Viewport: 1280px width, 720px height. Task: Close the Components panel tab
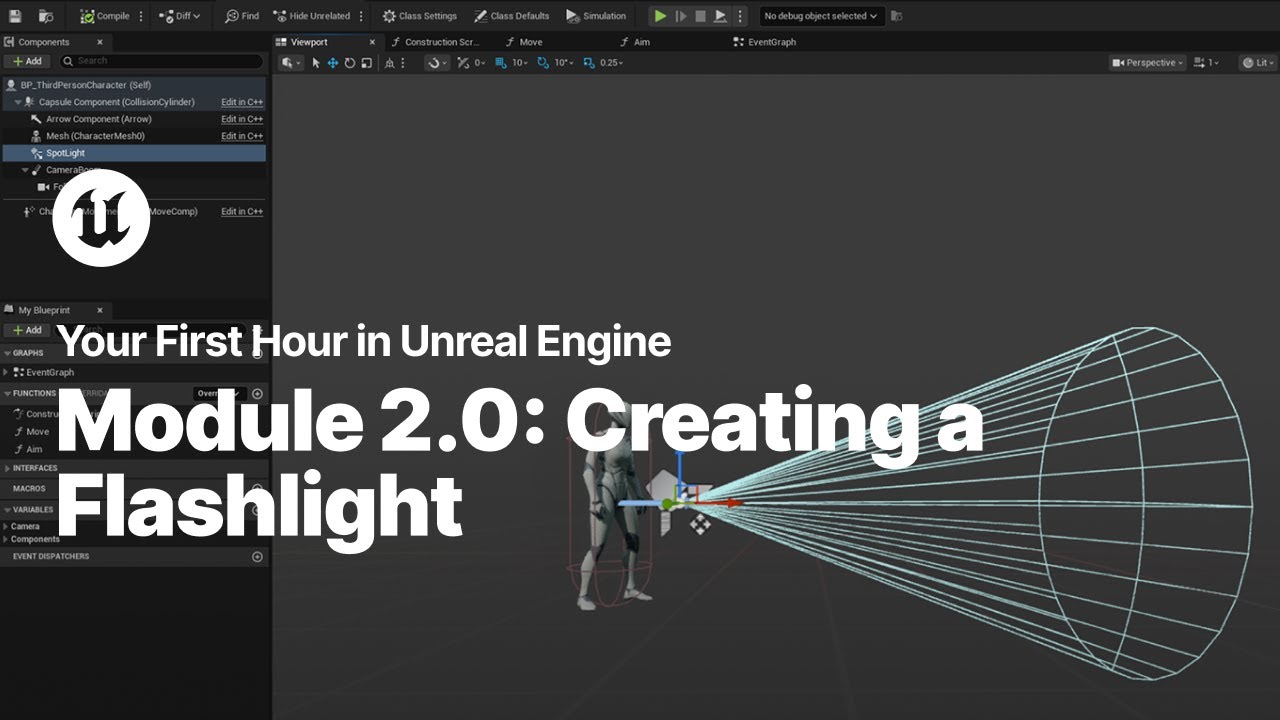coord(100,42)
